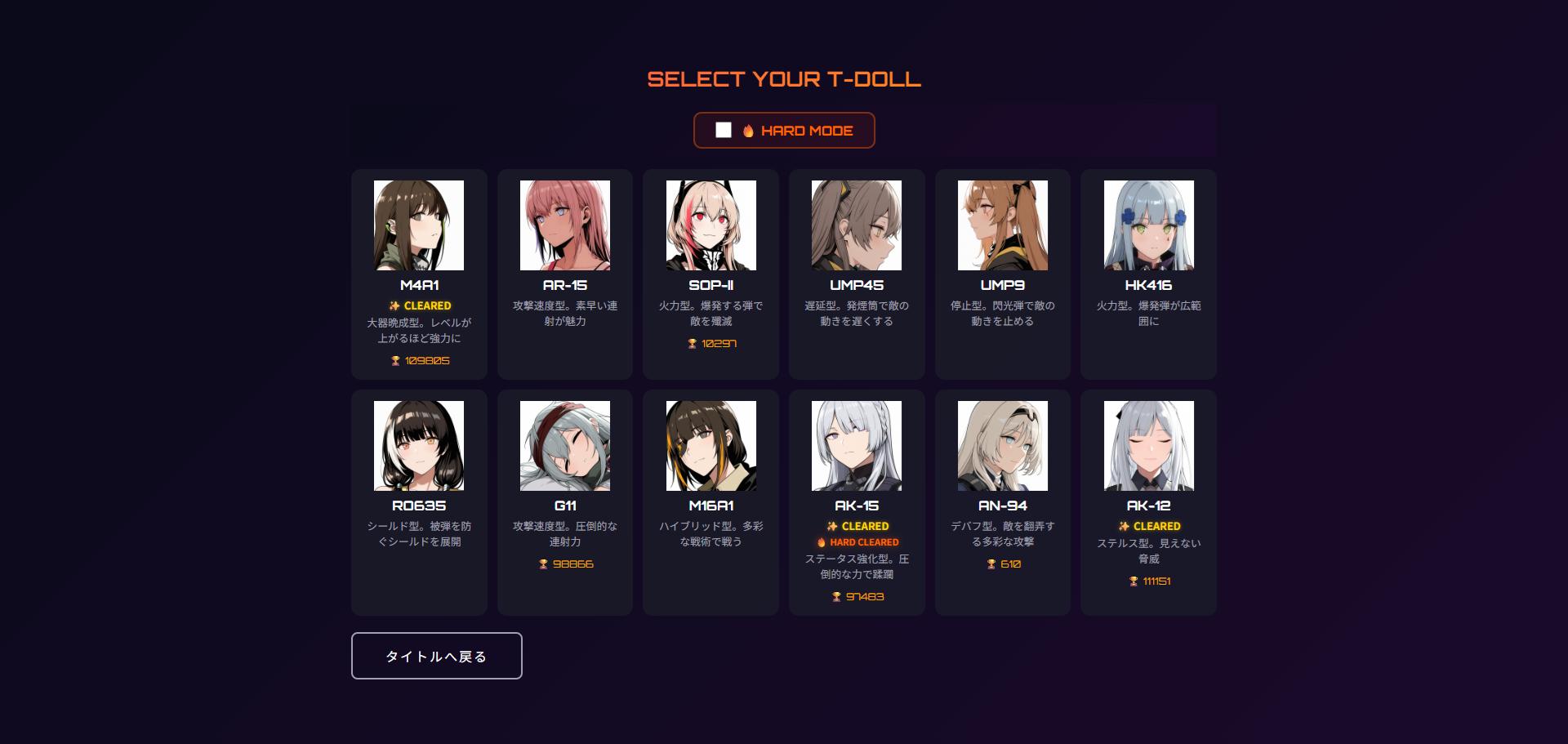Click the trophy icon on M4A1 card
This screenshot has height=744, width=1568.
point(395,361)
